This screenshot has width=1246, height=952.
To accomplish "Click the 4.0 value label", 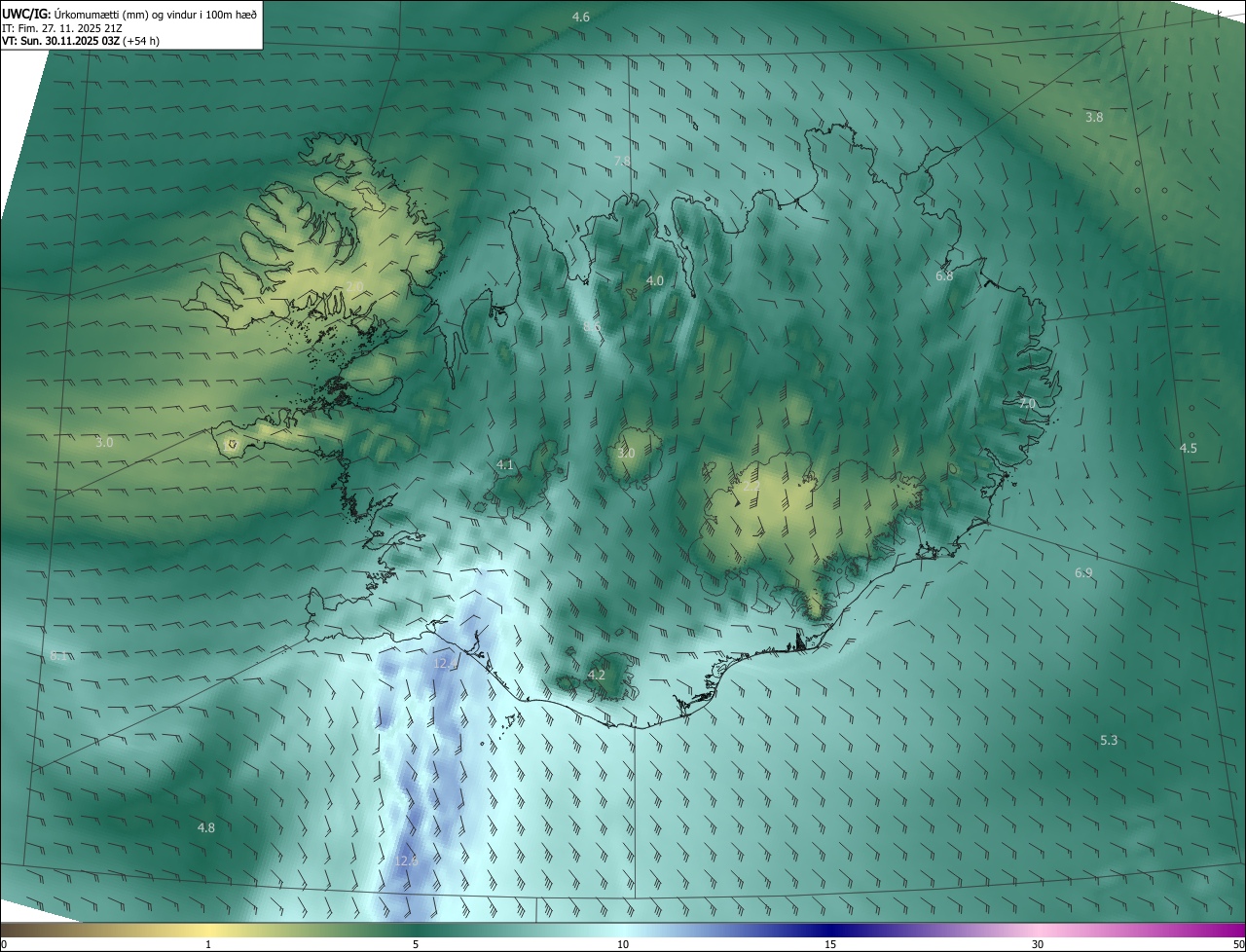I will tap(655, 281).
